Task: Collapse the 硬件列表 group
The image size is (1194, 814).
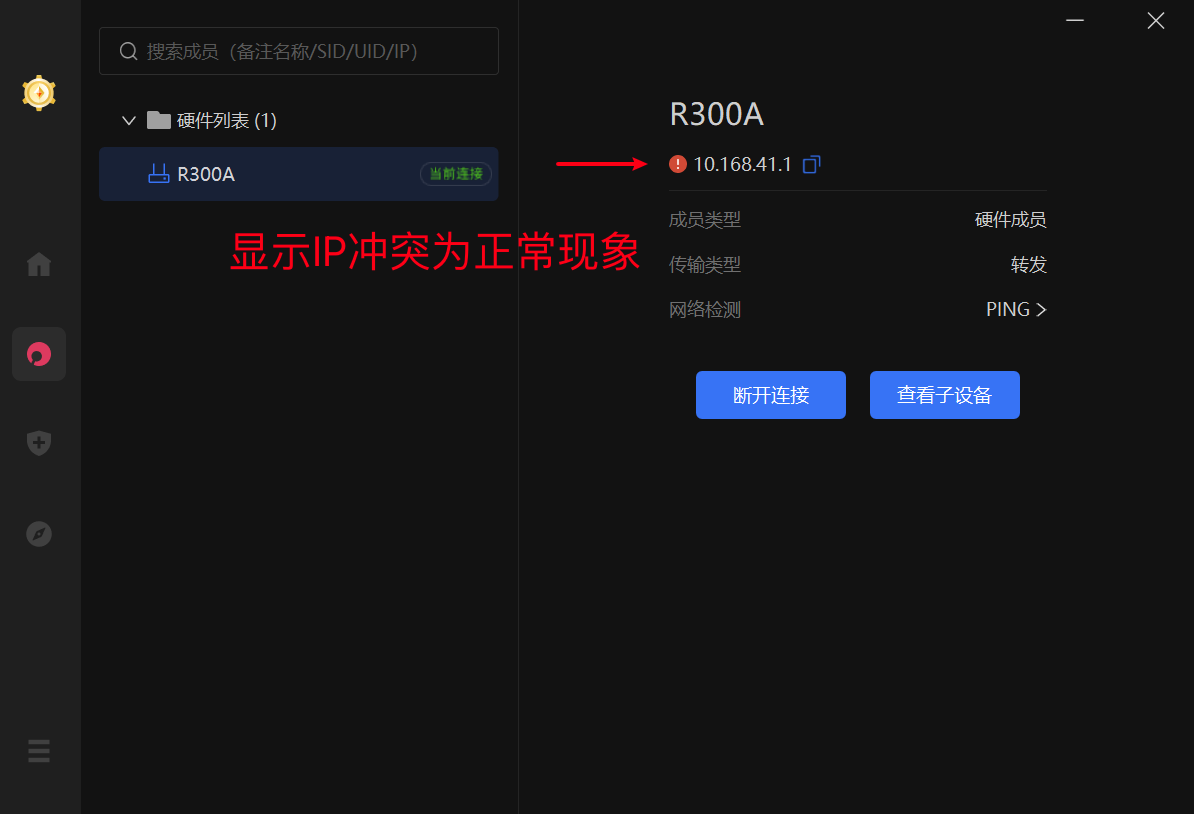Action: (x=128, y=119)
